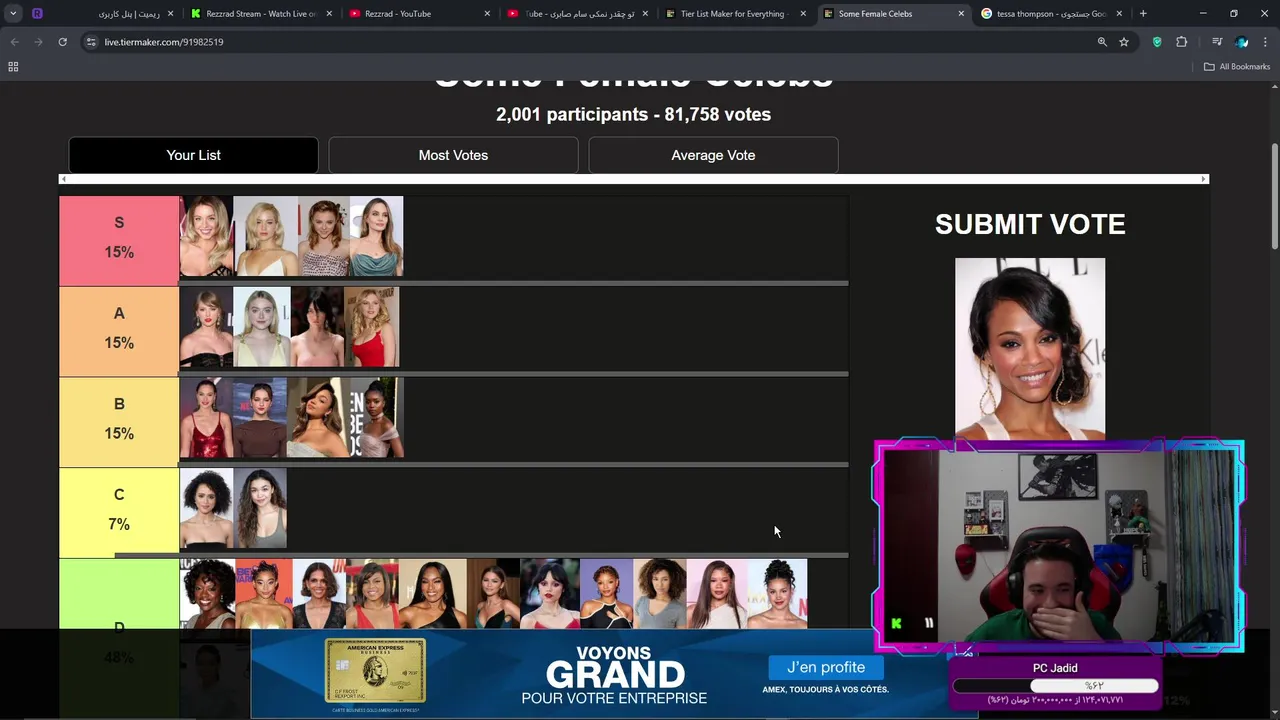Close the Tier List Maker for Everything tab
Screen dimensions: 1280x720
803,14
